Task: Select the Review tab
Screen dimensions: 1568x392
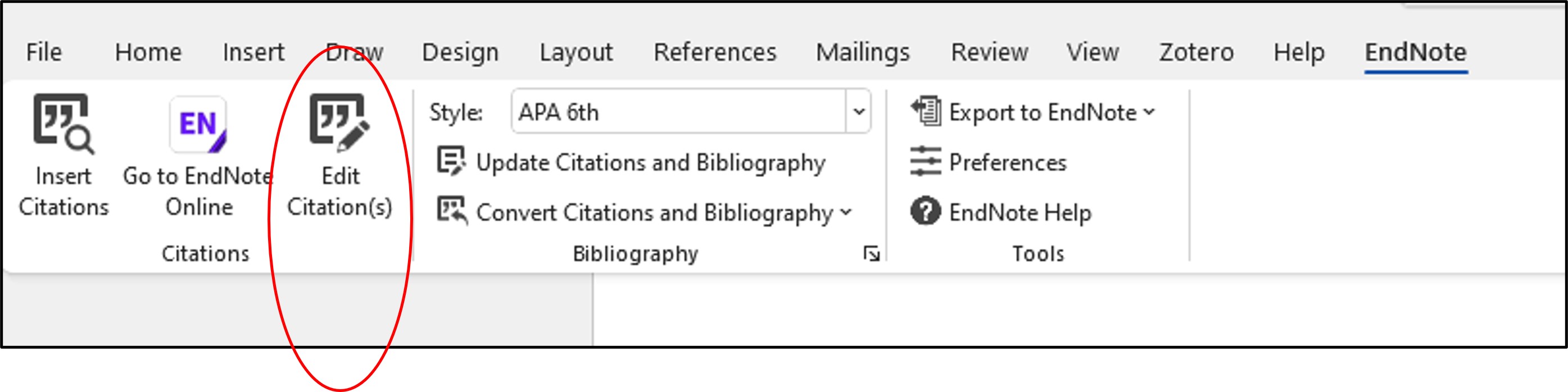Action: click(x=989, y=52)
